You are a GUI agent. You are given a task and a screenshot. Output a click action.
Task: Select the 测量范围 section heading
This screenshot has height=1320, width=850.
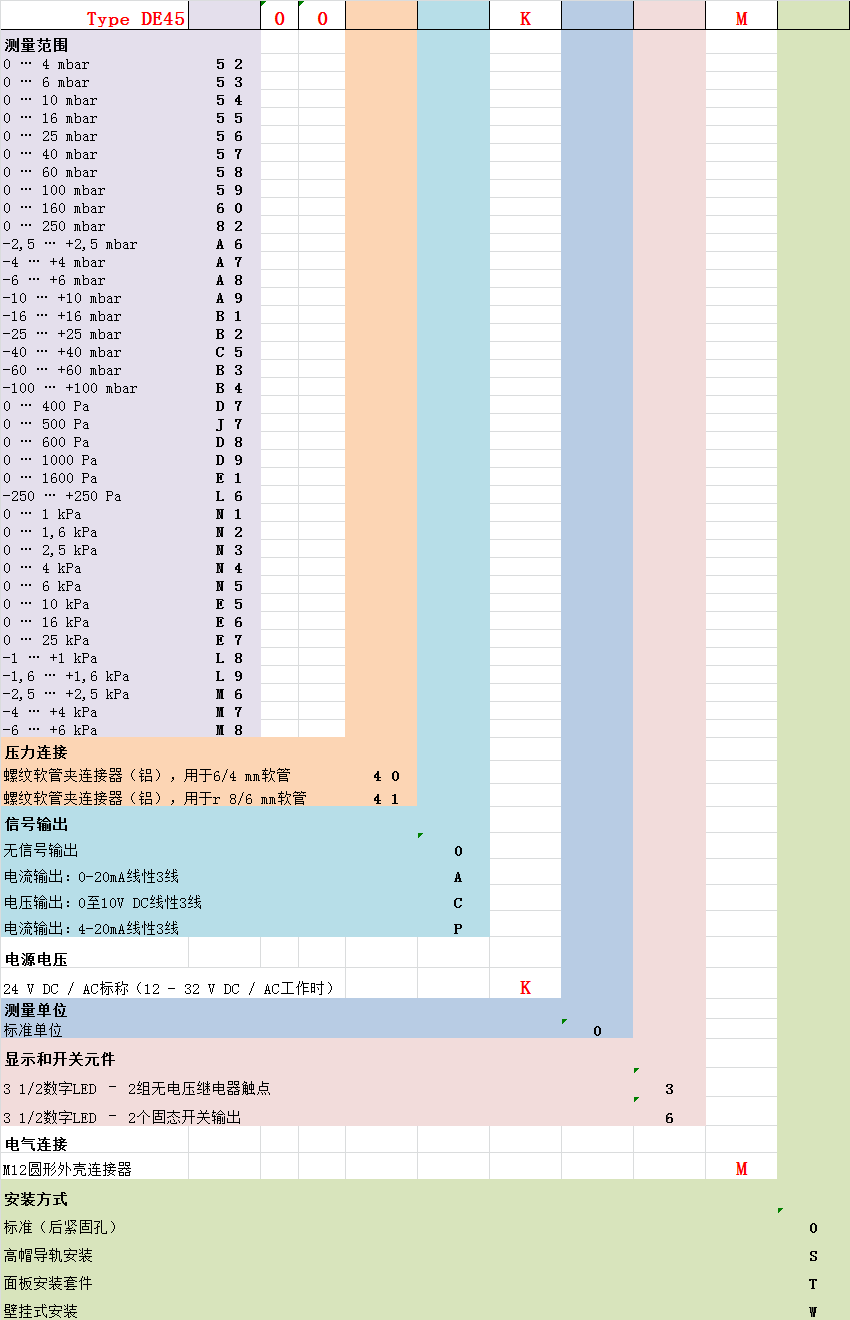pyautogui.click(x=37, y=45)
